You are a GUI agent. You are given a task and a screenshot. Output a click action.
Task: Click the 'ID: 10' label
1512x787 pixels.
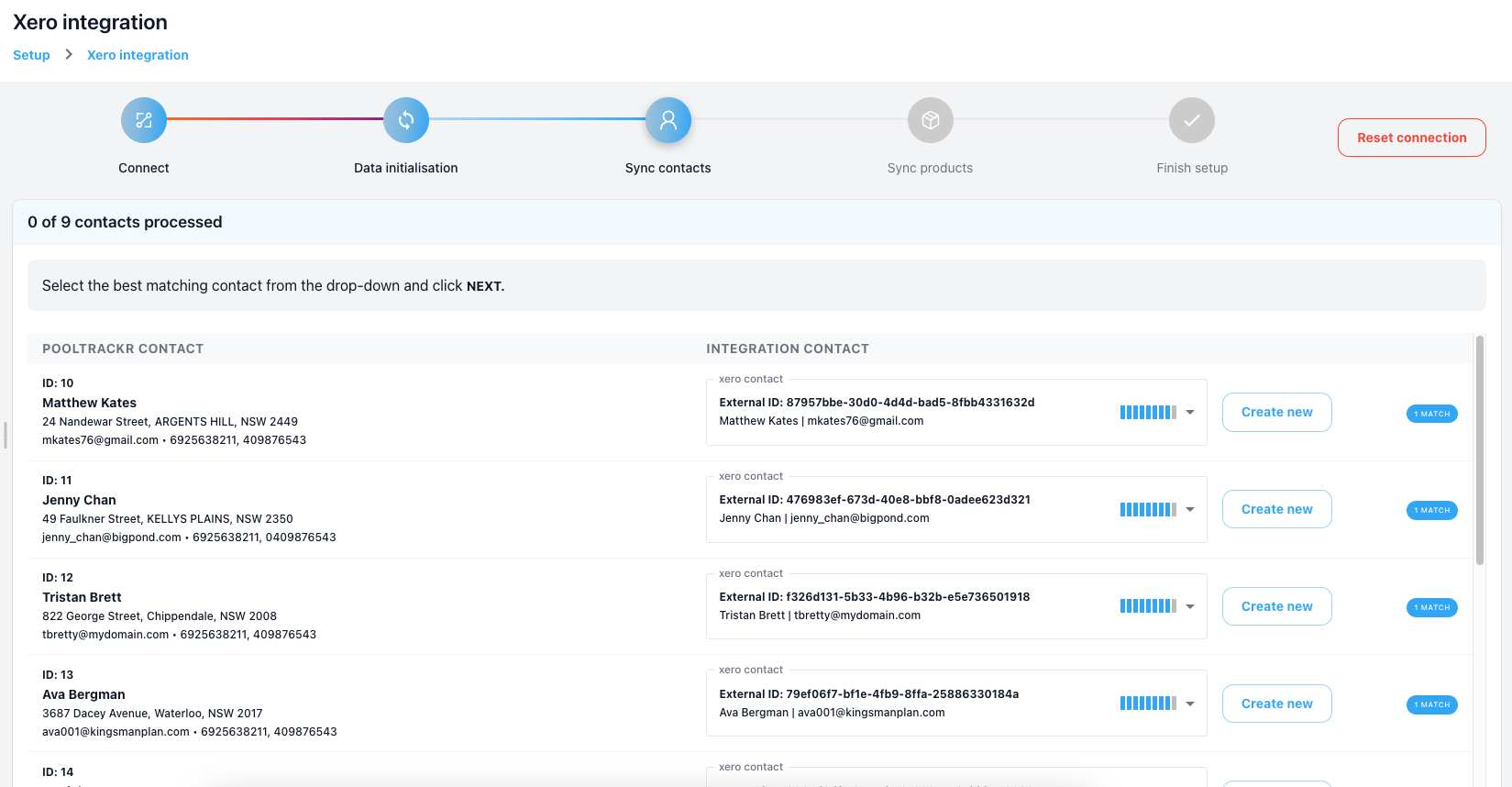[x=58, y=383]
